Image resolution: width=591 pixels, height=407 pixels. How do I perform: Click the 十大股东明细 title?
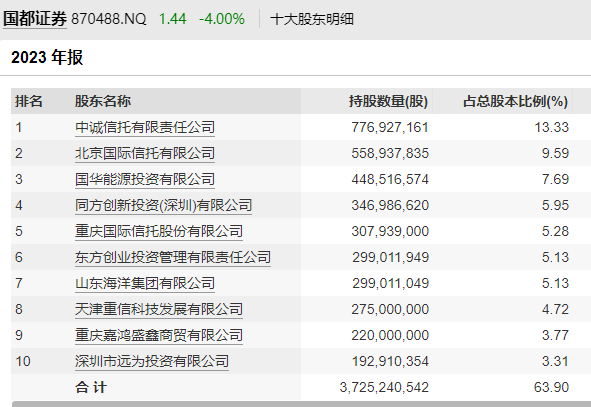312,19
